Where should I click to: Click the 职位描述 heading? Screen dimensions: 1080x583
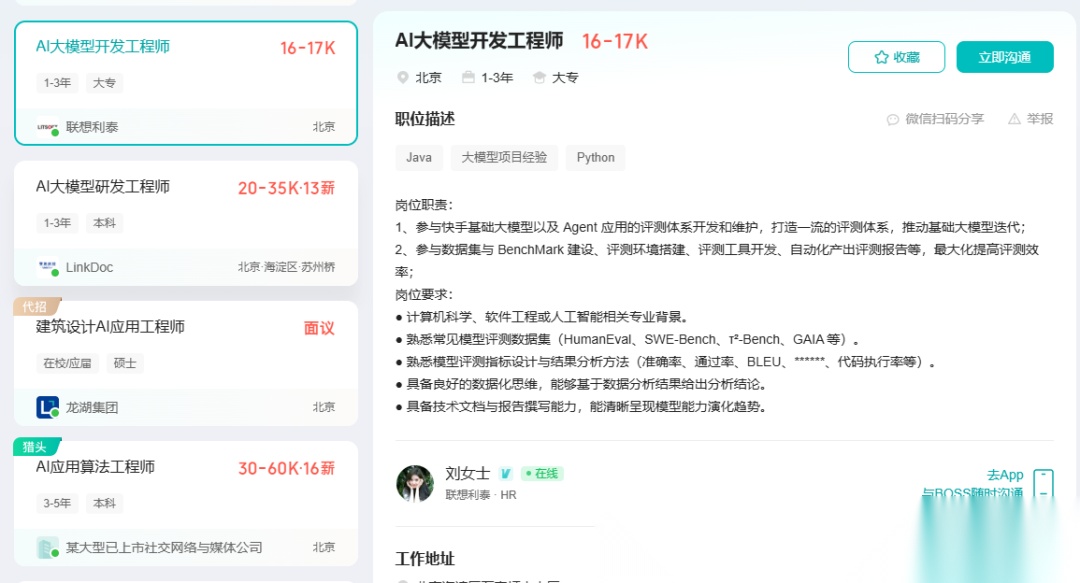(425, 119)
